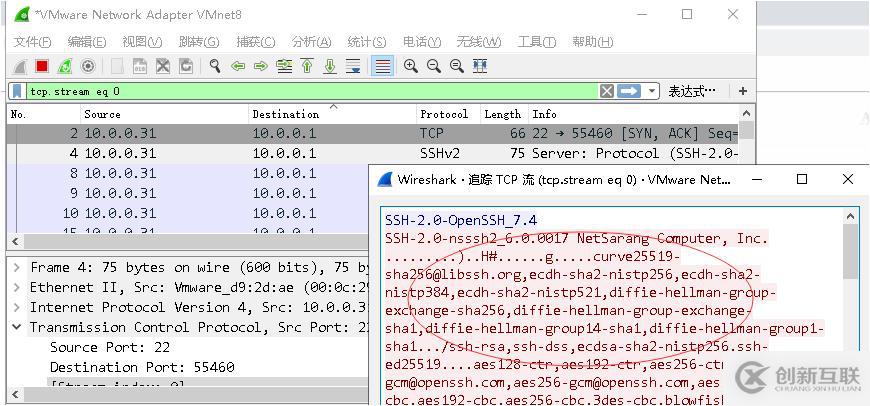Zoom out on the main window text
Viewport: 870px width, 406px height.
tap(434, 67)
